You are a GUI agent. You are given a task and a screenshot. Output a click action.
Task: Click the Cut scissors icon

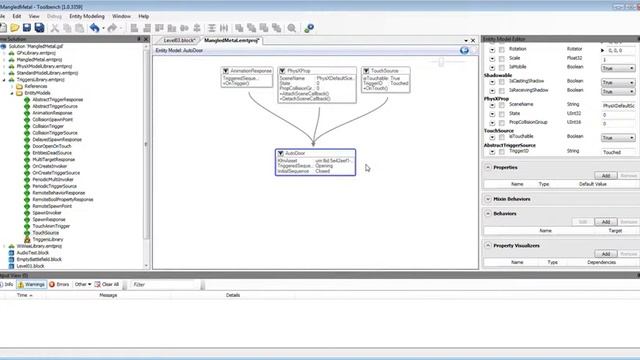click(x=55, y=28)
